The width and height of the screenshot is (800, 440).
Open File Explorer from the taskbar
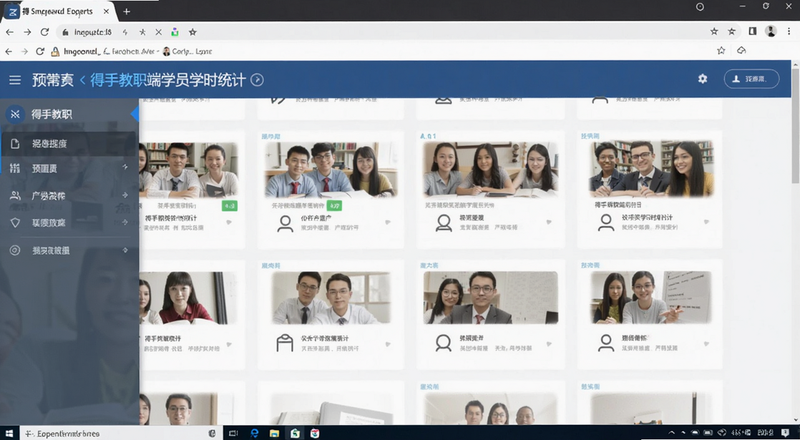tap(274, 433)
